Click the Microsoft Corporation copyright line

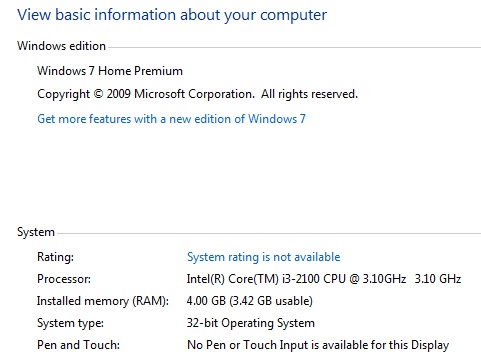coord(197,94)
